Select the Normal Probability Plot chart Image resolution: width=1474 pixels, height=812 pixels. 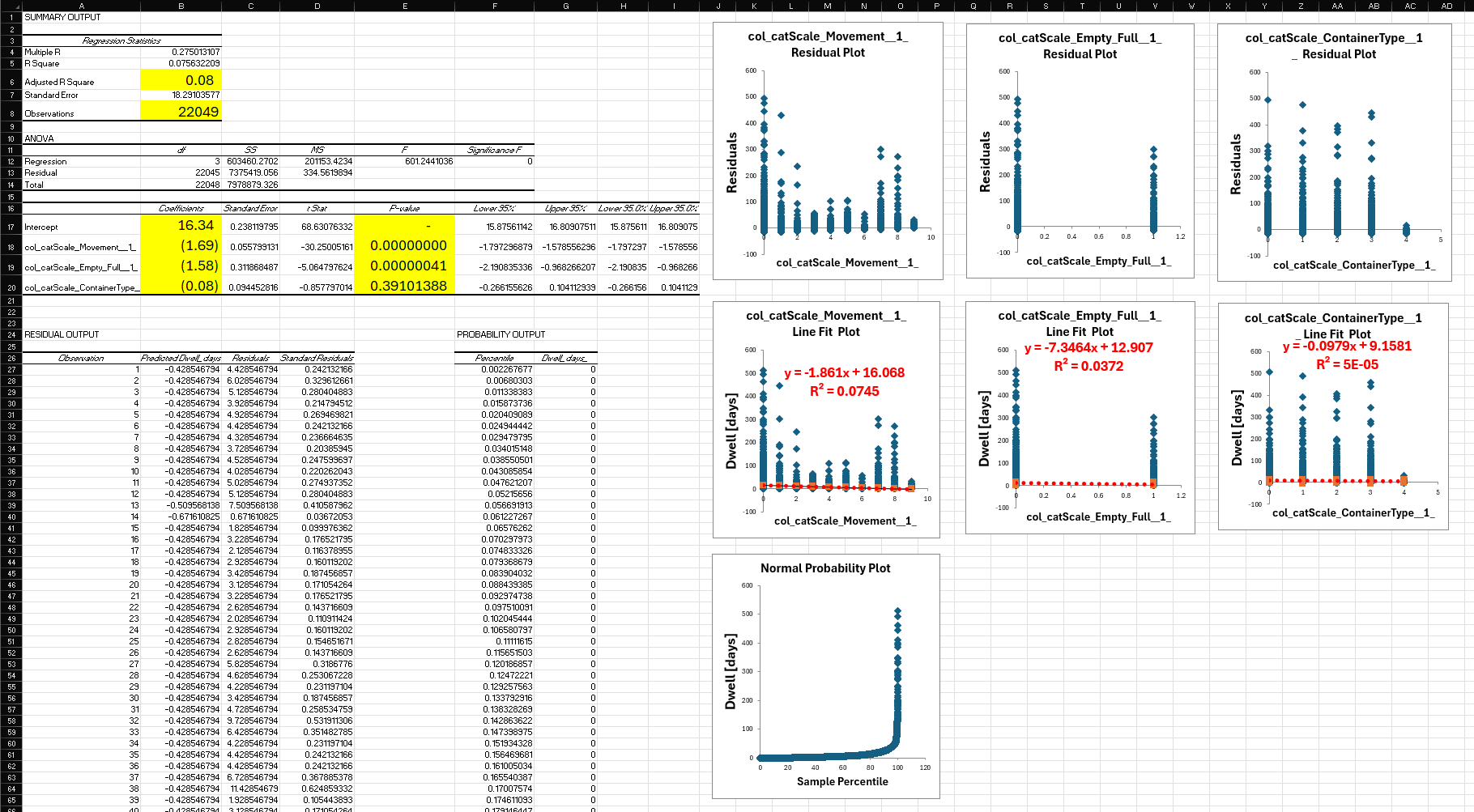(x=826, y=676)
